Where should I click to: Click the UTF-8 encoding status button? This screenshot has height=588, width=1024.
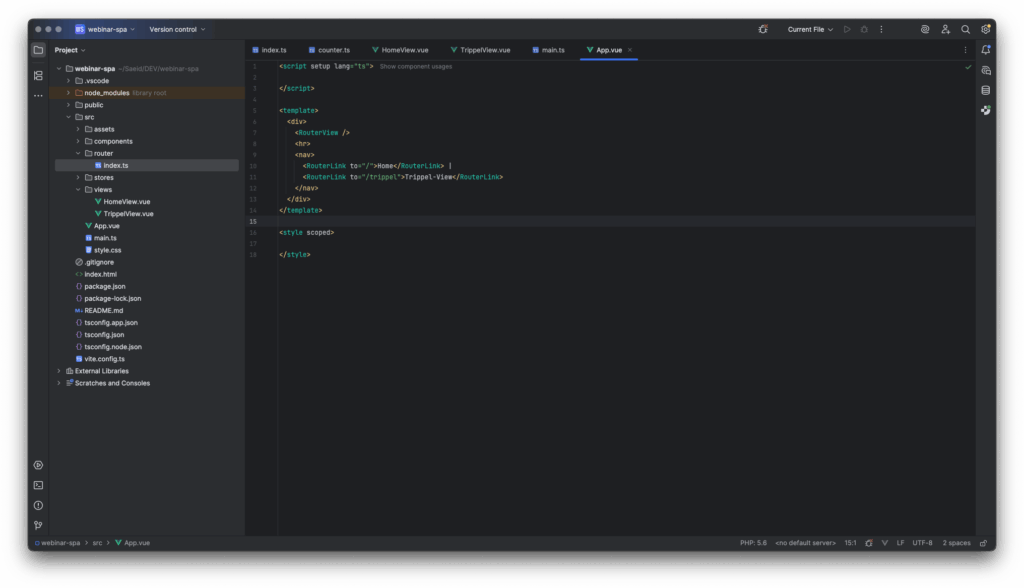pos(922,543)
